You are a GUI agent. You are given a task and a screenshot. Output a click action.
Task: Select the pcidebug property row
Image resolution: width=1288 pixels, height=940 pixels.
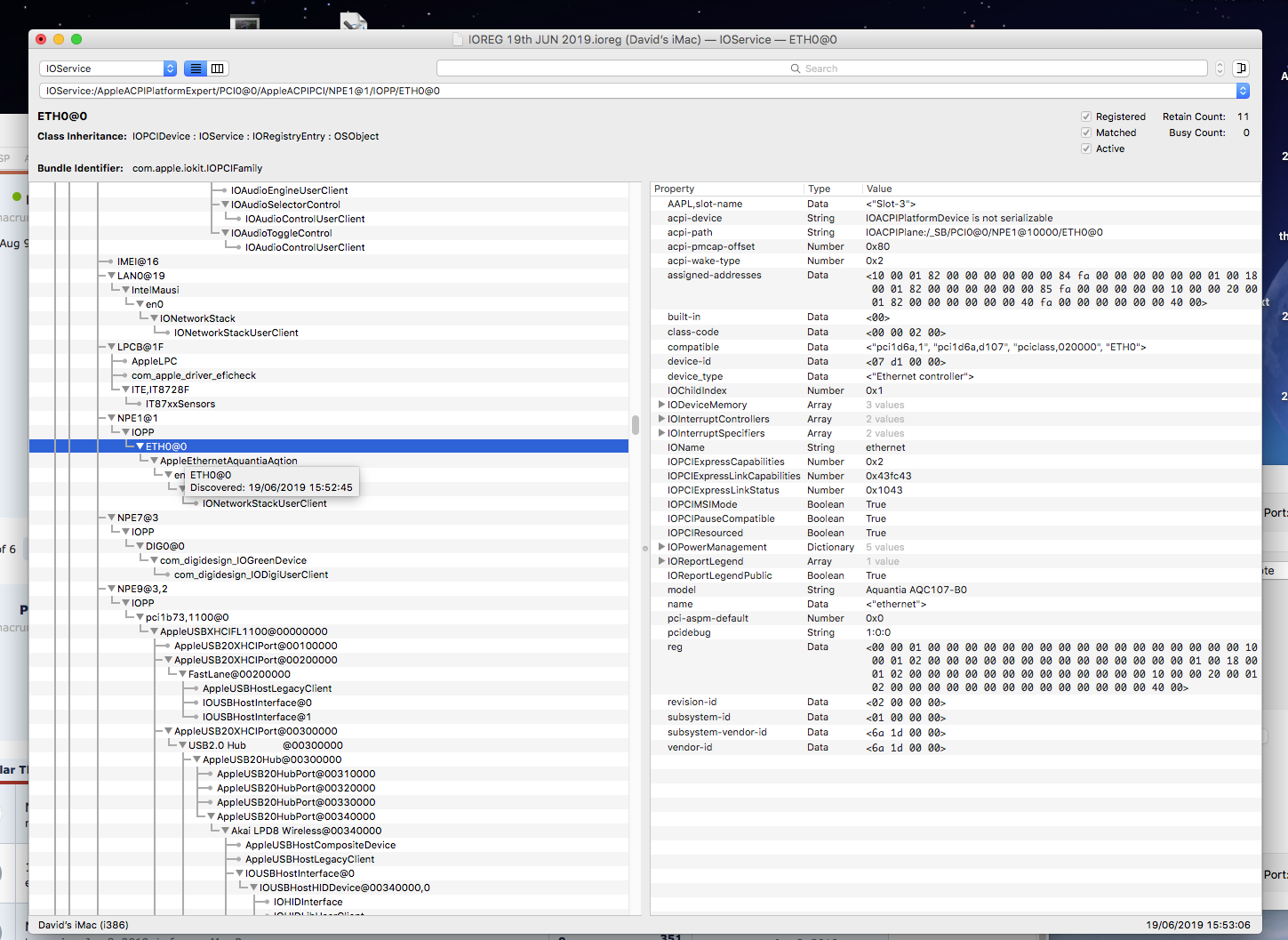[x=956, y=632]
